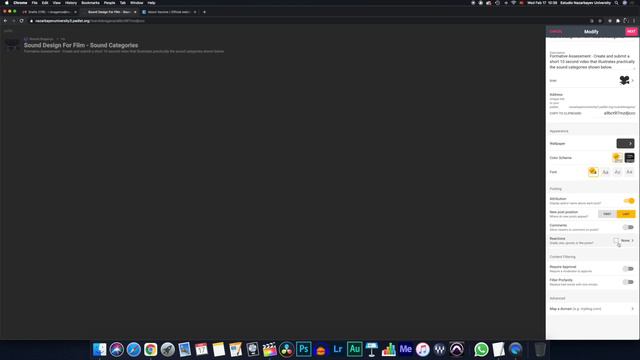640x360 pixels.
Task: Open the Wallpaper chooser
Action: pos(625,143)
